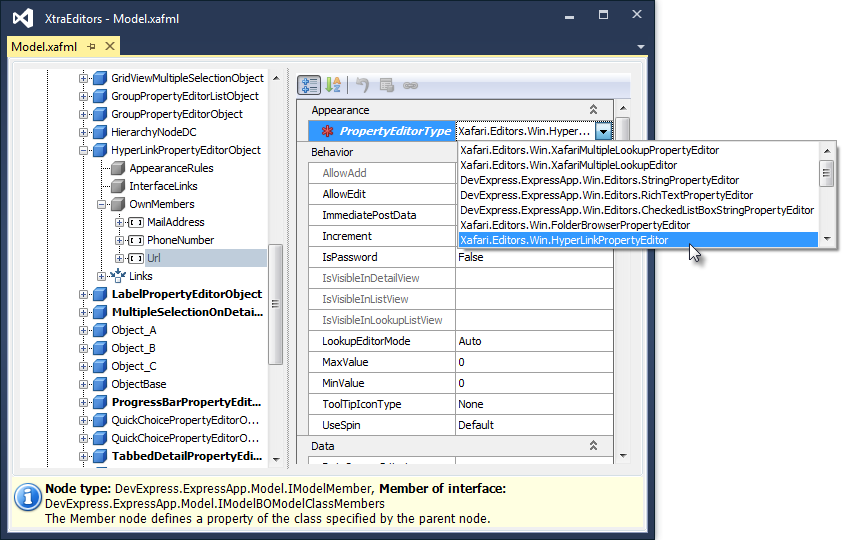Collapse the Data category

pos(593,446)
